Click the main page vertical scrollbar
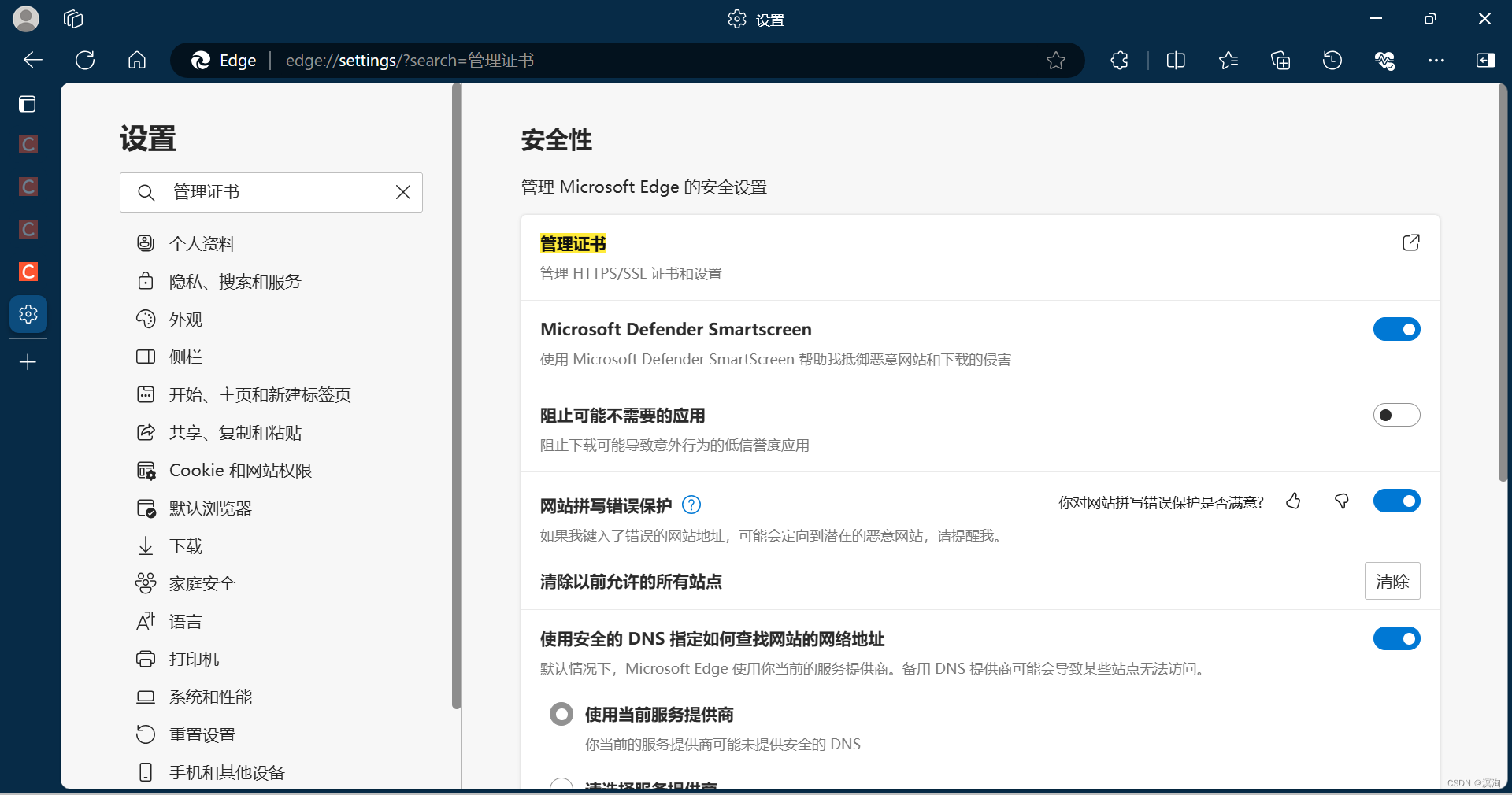This screenshot has height=795, width=1512. coord(1503,283)
